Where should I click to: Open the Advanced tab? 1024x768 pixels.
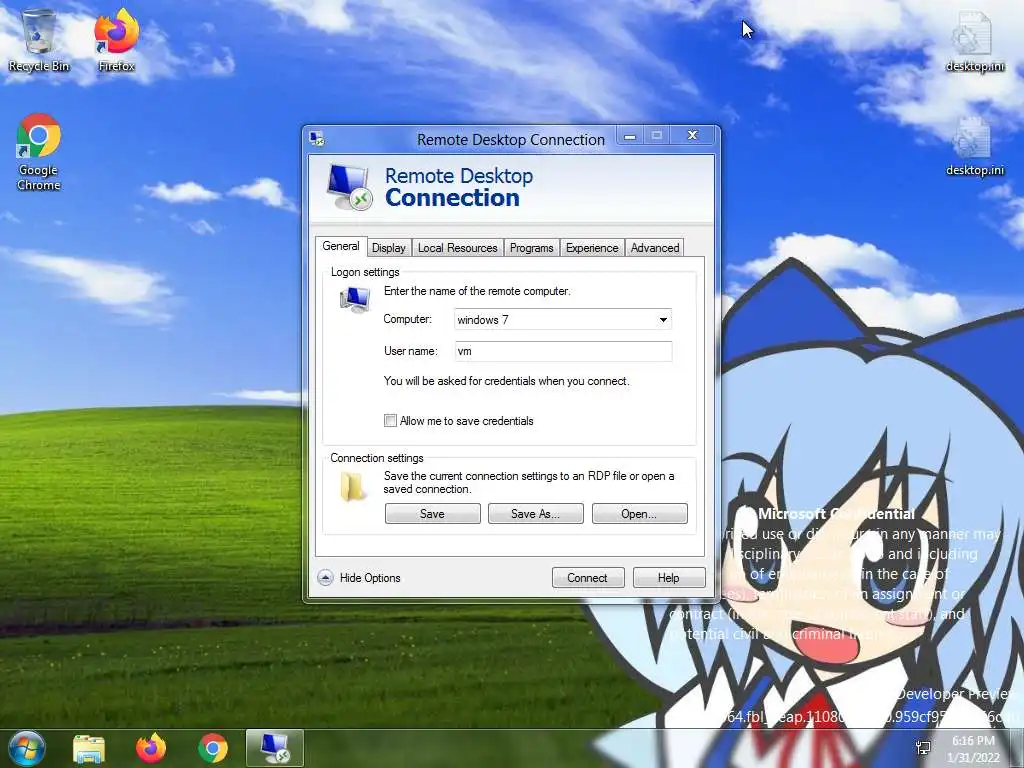pyautogui.click(x=655, y=248)
